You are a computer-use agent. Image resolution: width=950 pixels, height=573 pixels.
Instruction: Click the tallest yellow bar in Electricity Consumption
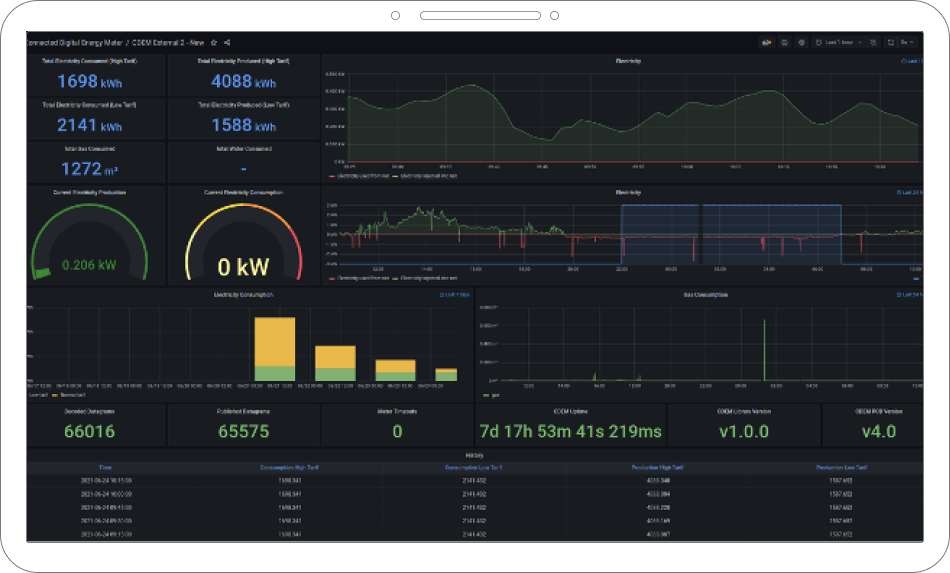pyautogui.click(x=274, y=342)
